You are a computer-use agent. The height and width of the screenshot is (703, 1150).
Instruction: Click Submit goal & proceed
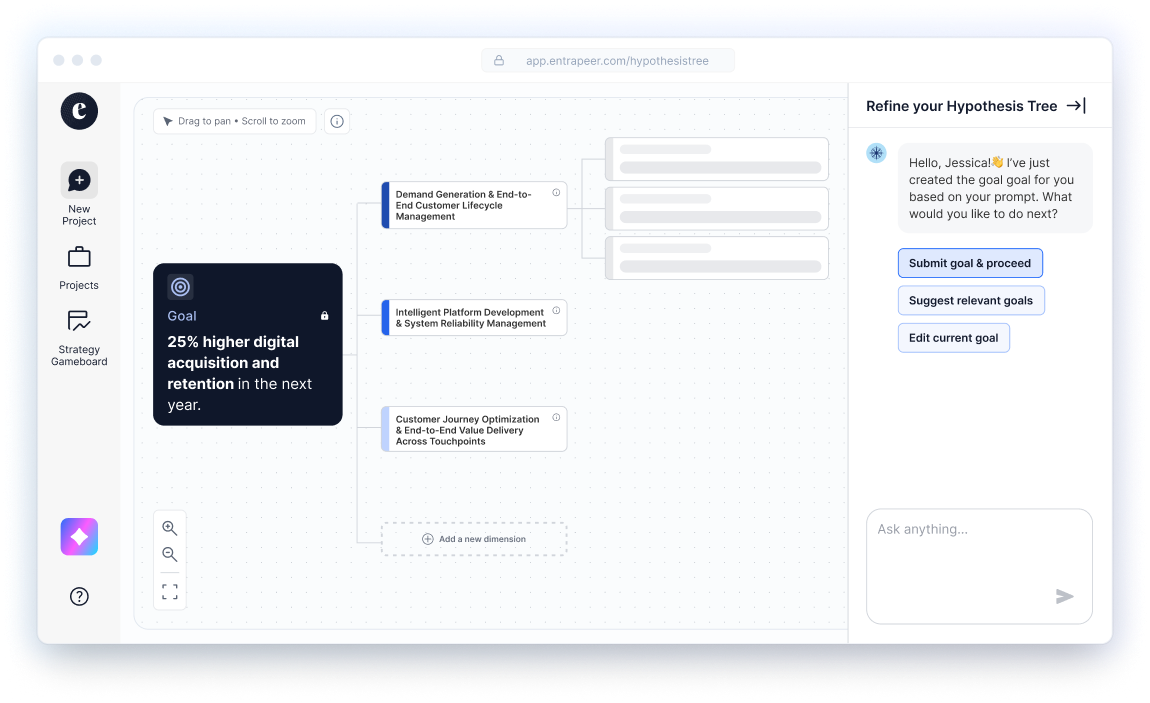[970, 263]
